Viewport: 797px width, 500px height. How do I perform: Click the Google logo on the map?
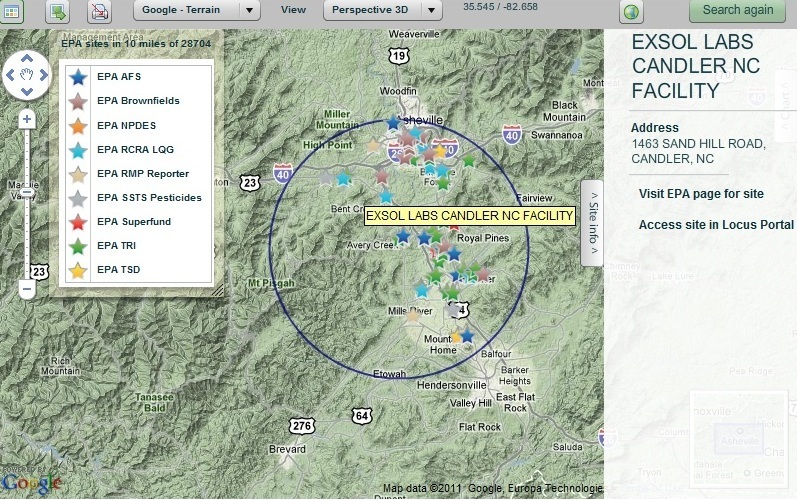[31, 483]
